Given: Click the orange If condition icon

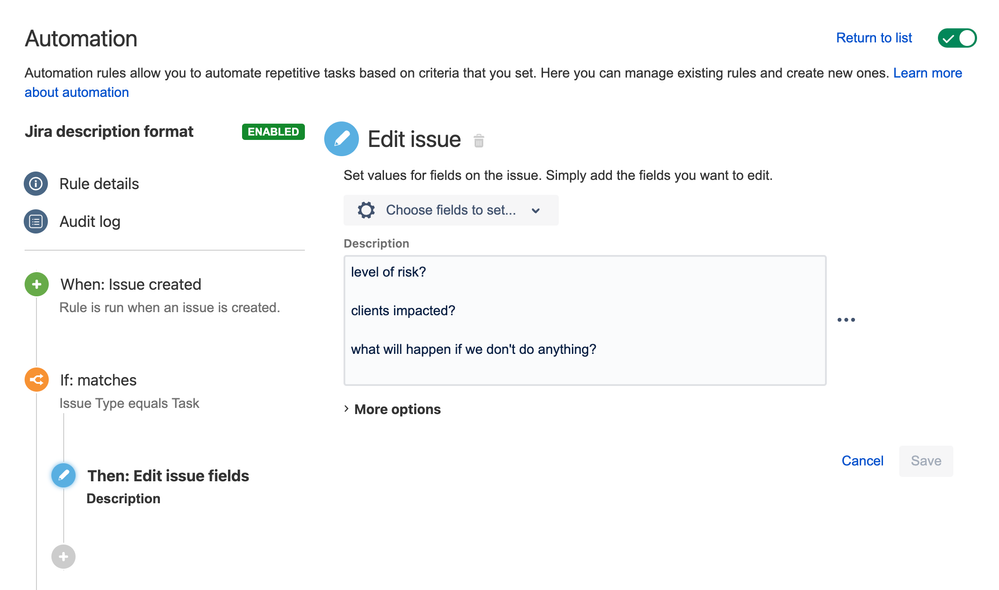Looking at the screenshot, I should (37, 380).
